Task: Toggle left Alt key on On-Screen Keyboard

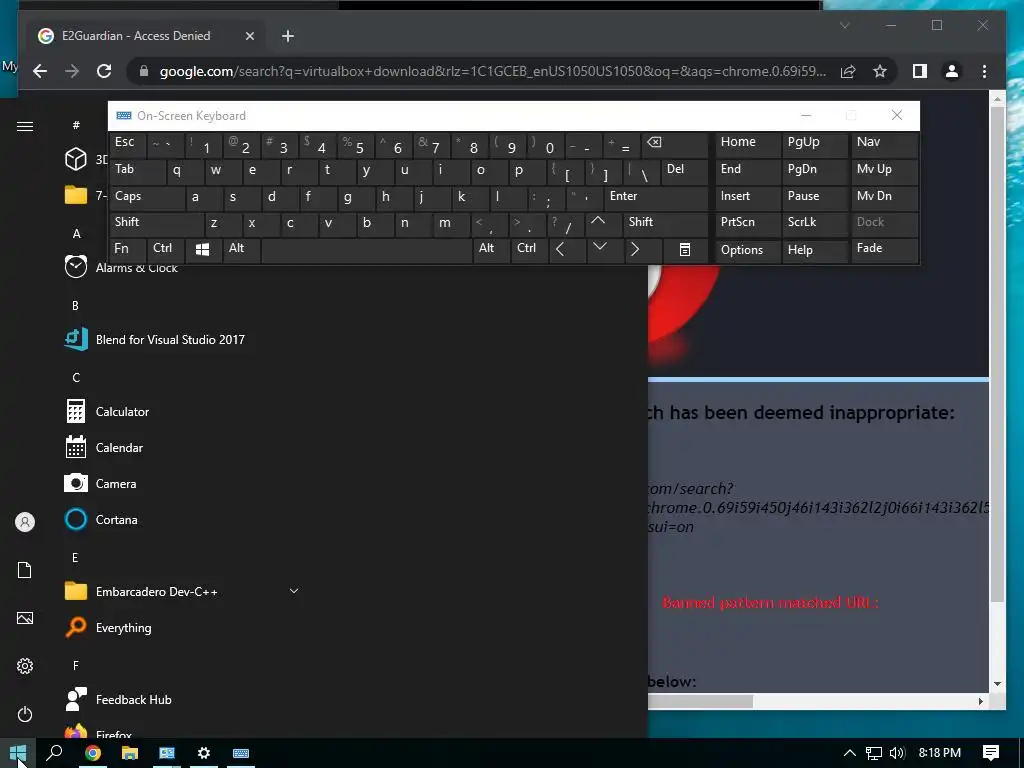Action: tap(242, 249)
